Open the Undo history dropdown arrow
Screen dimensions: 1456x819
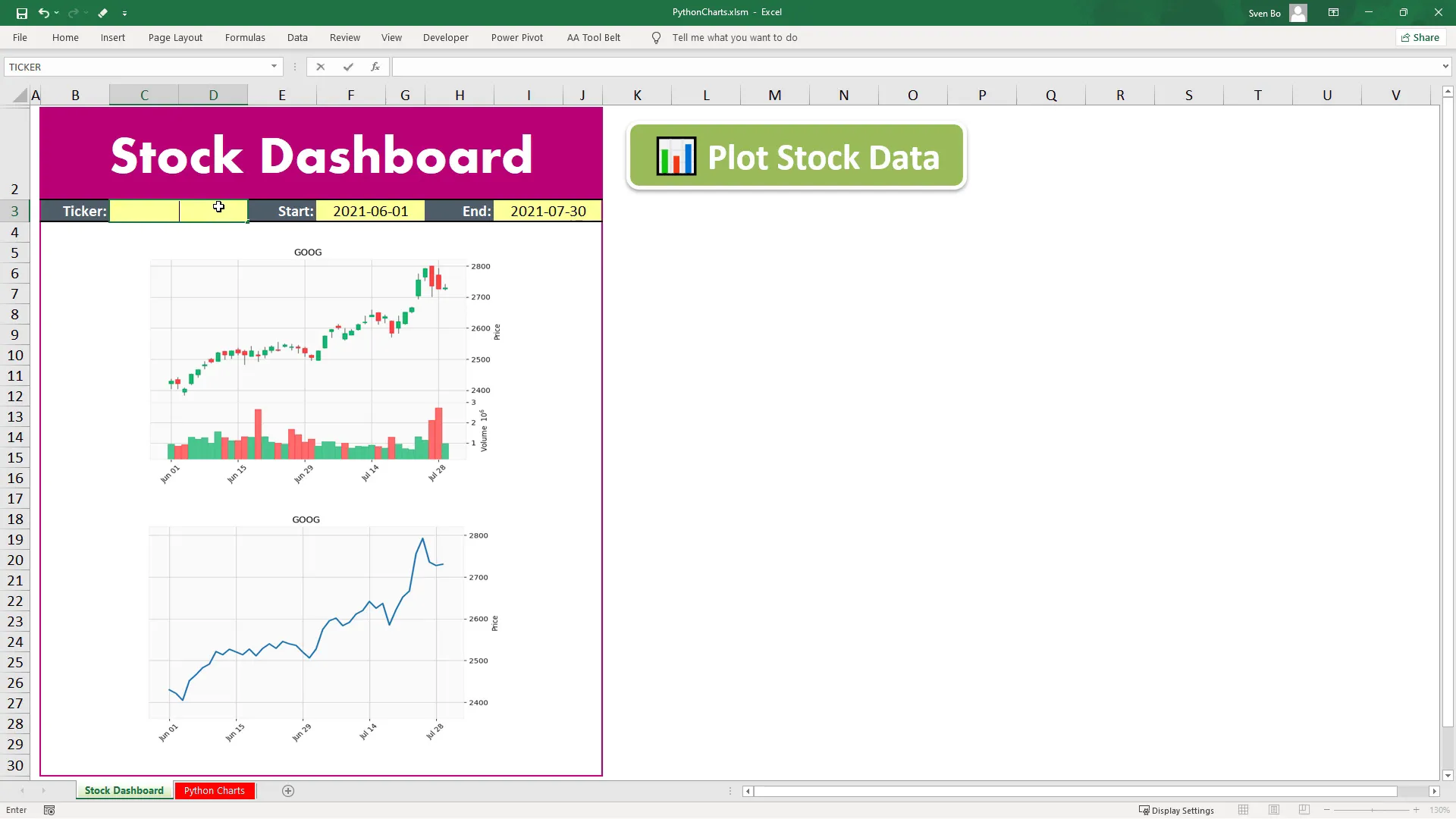point(57,13)
